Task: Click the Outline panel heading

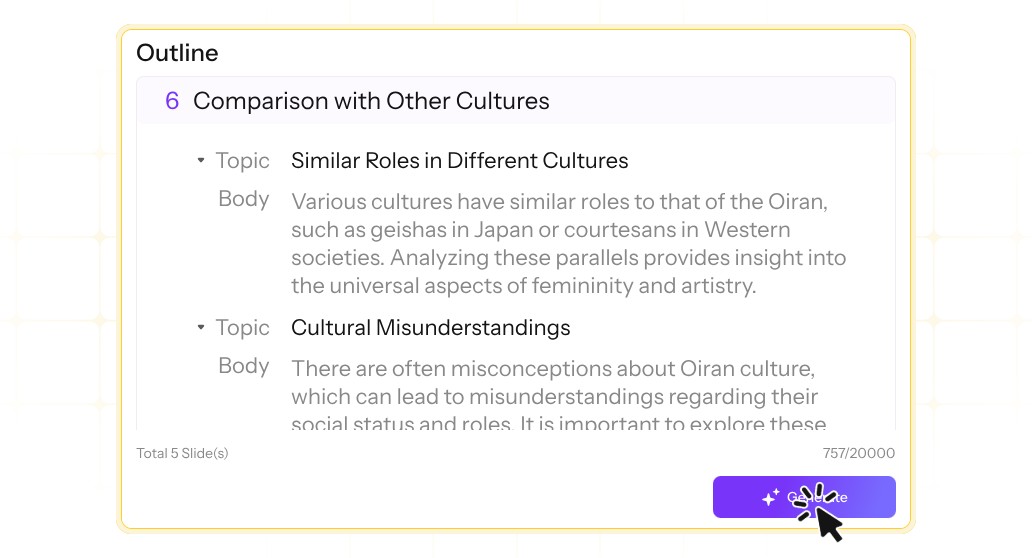Action: point(177,53)
